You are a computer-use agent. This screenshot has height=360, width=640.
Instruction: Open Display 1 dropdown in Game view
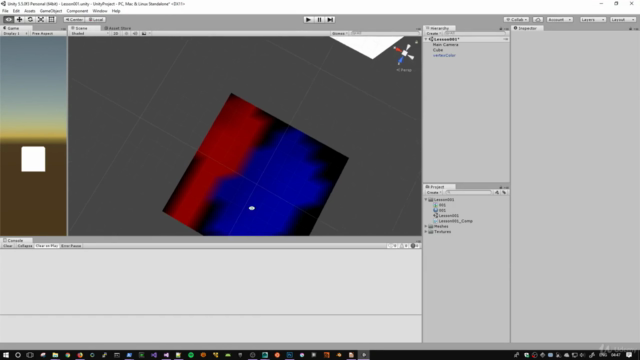(15, 33)
